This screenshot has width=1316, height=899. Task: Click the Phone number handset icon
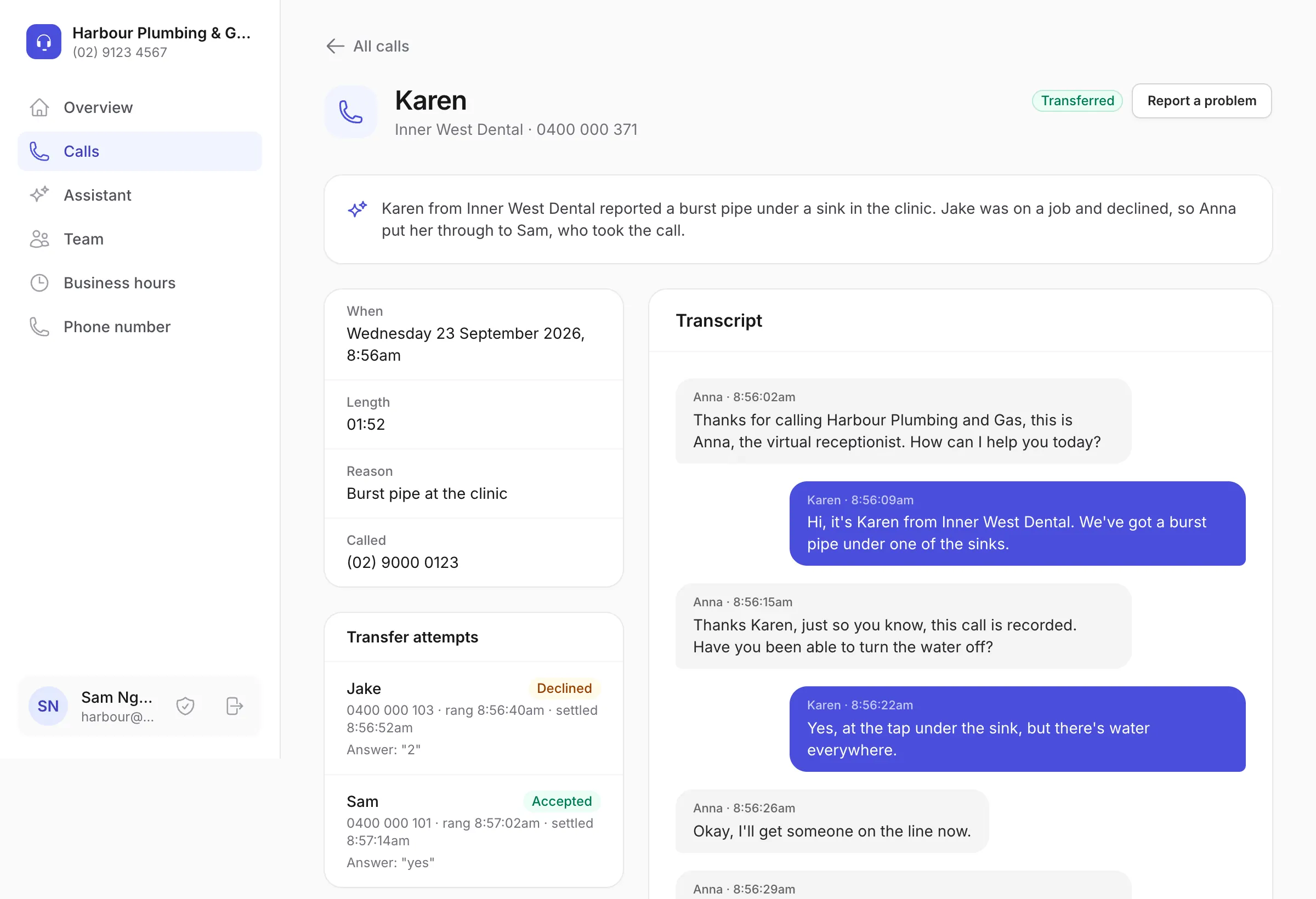[x=39, y=327]
